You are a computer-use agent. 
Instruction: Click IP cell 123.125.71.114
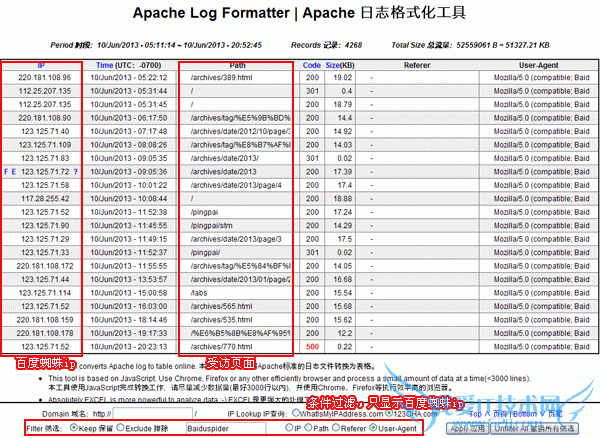[x=45, y=293]
